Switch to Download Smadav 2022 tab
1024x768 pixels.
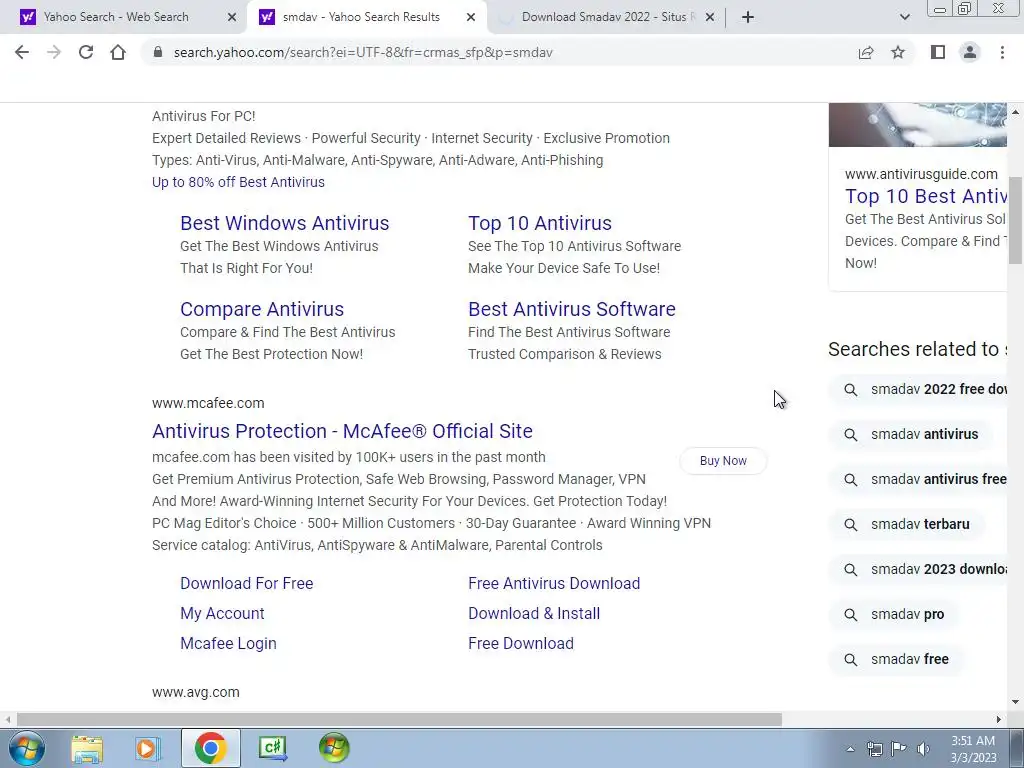click(605, 17)
